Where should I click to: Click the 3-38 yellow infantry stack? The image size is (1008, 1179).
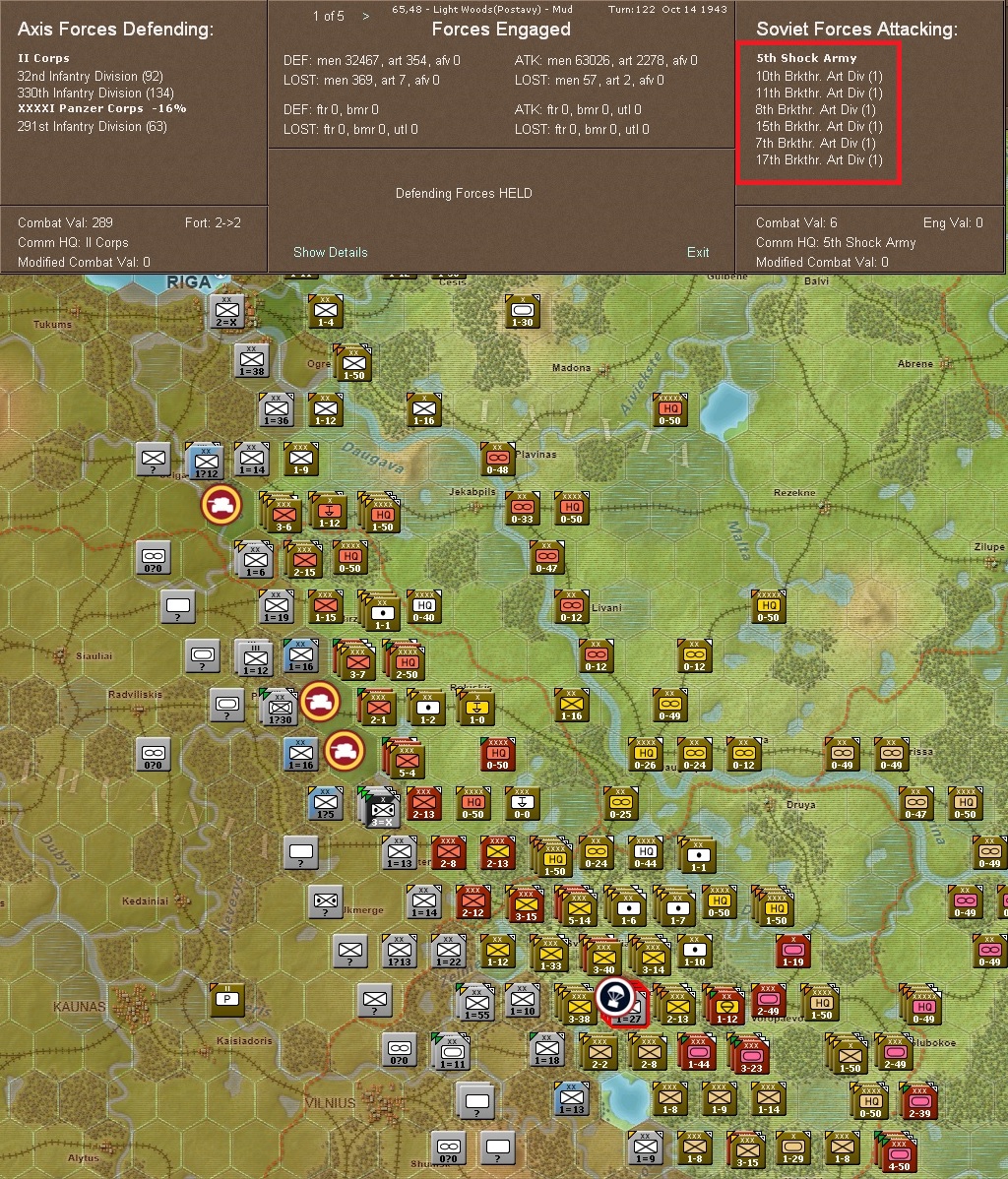point(577,1005)
